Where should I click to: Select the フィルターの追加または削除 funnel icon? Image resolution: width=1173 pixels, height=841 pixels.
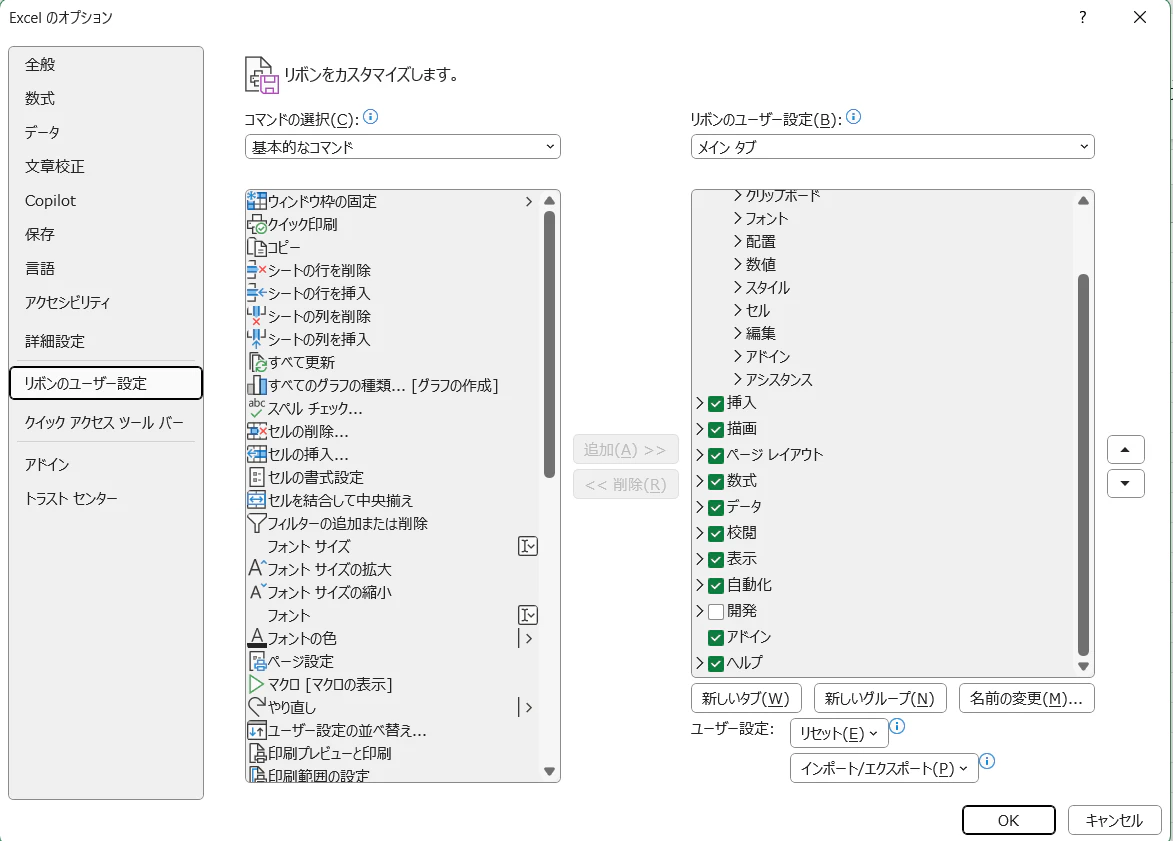click(257, 523)
